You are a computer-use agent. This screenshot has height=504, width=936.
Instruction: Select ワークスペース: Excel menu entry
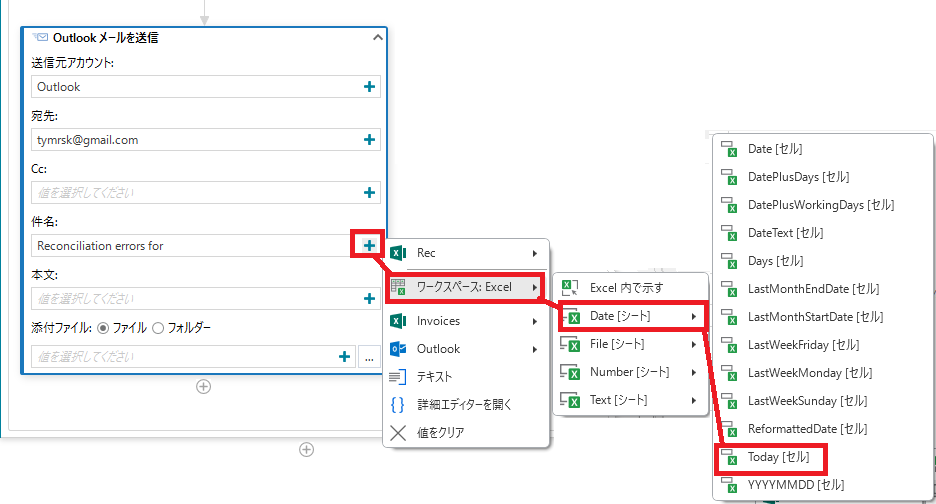click(466, 287)
